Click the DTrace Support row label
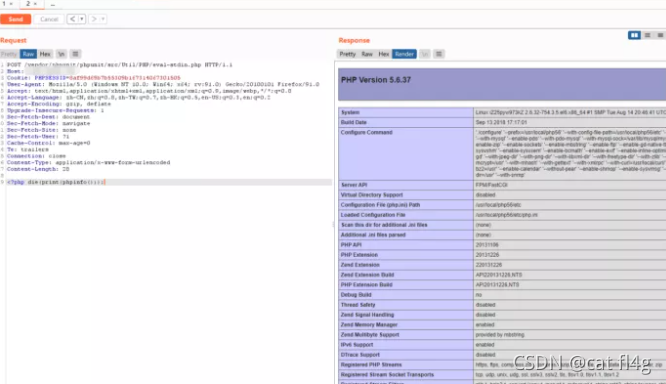This screenshot has height=384, width=666. point(360,355)
